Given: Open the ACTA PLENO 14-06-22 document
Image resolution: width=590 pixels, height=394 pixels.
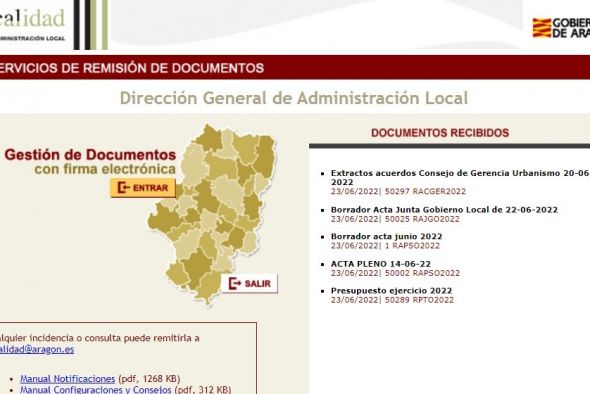Looking at the screenshot, I should [380, 264].
